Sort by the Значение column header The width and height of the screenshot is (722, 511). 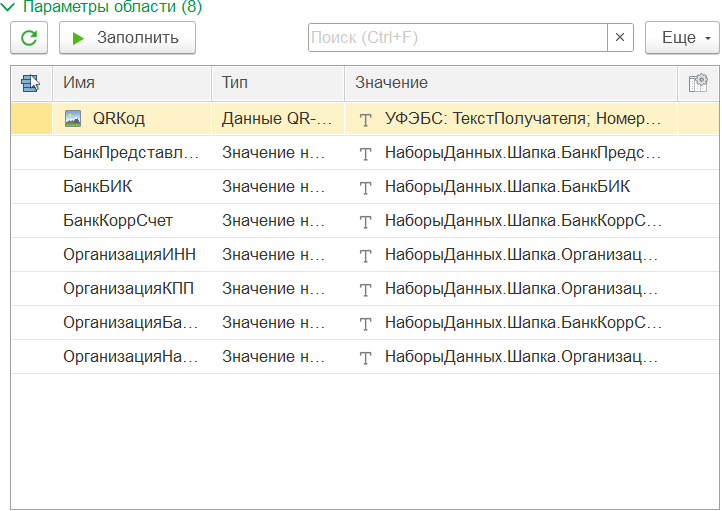(x=511, y=83)
